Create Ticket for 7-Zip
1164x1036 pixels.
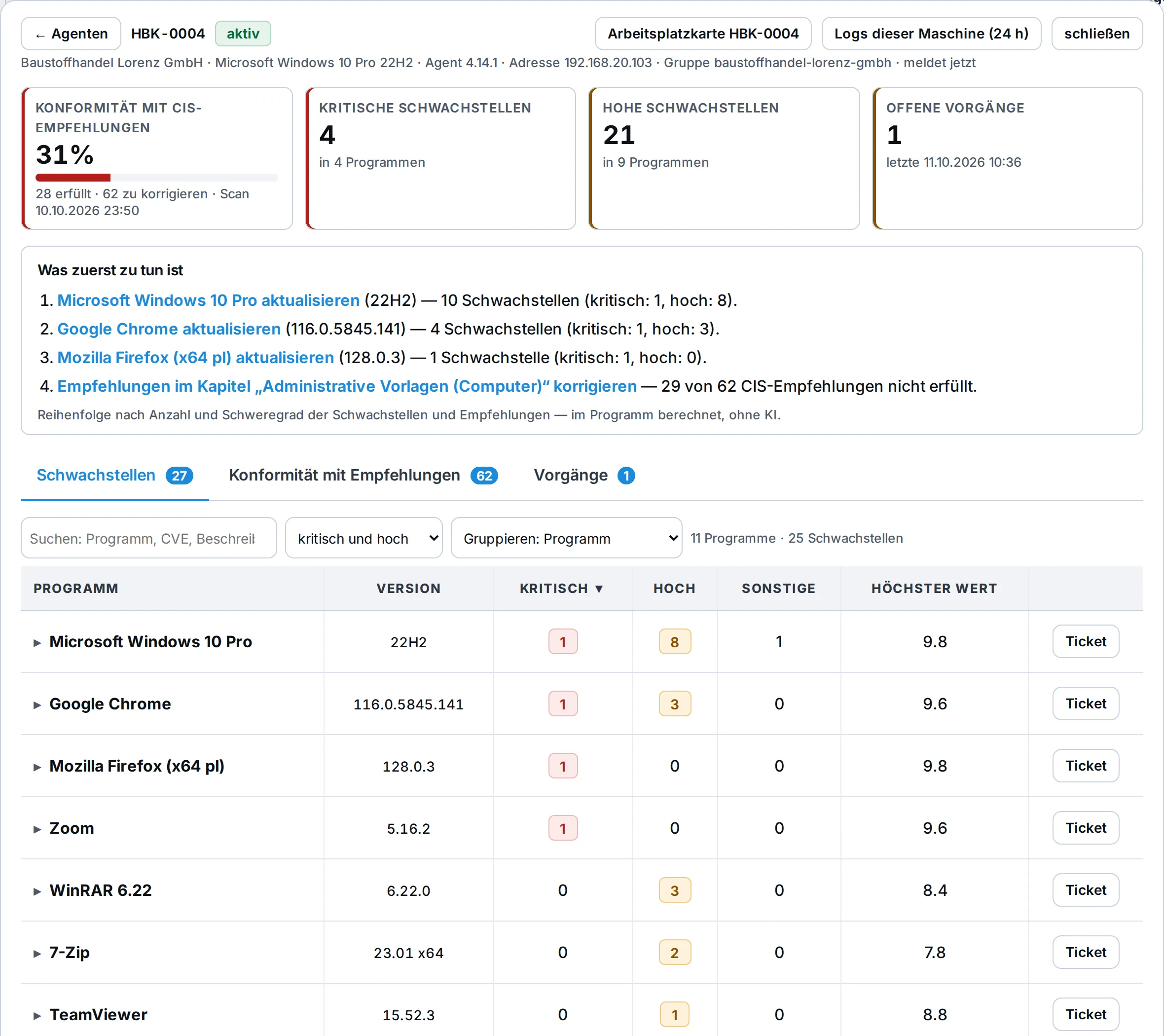[1086, 952]
